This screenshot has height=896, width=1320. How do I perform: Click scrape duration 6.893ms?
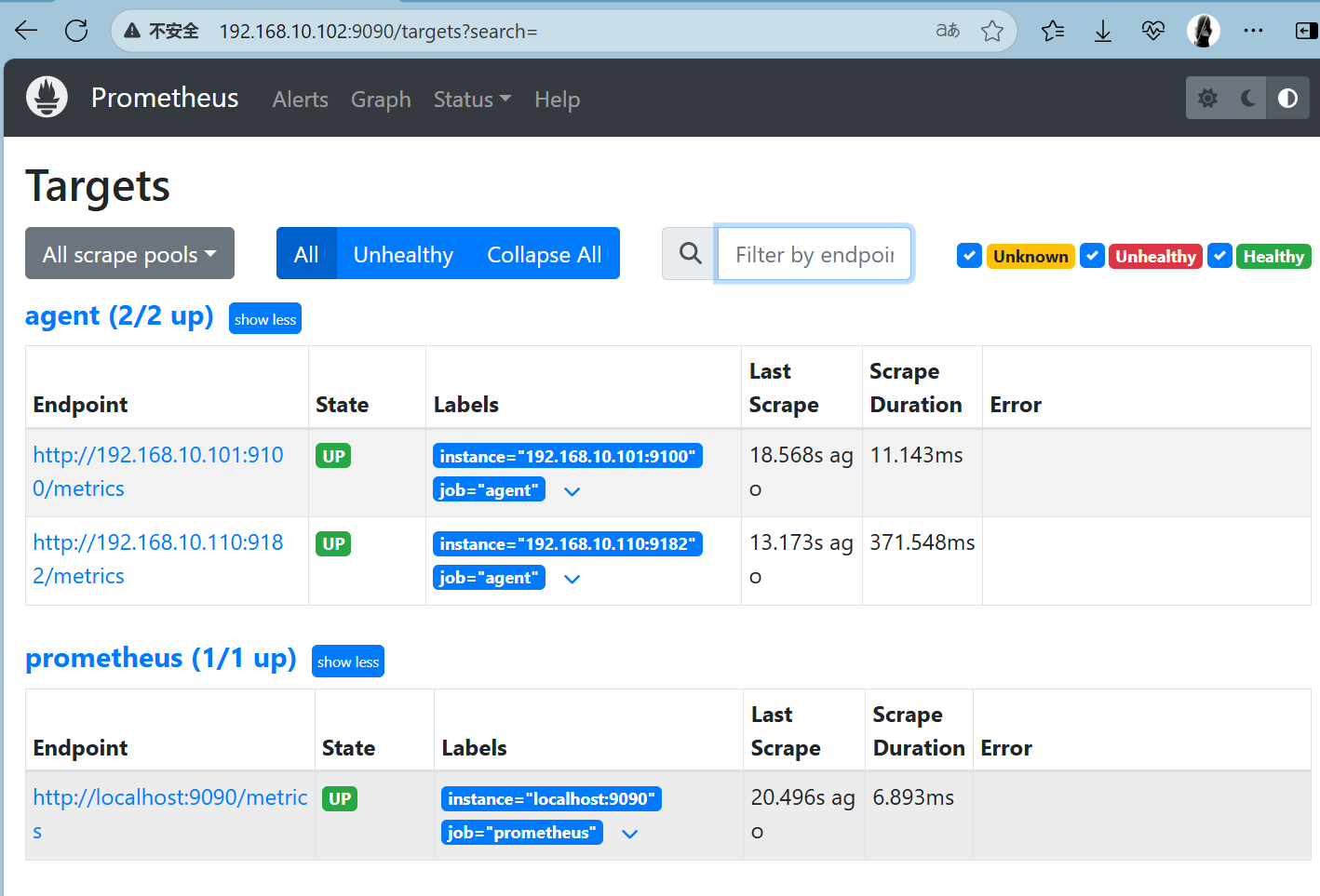[x=913, y=797]
